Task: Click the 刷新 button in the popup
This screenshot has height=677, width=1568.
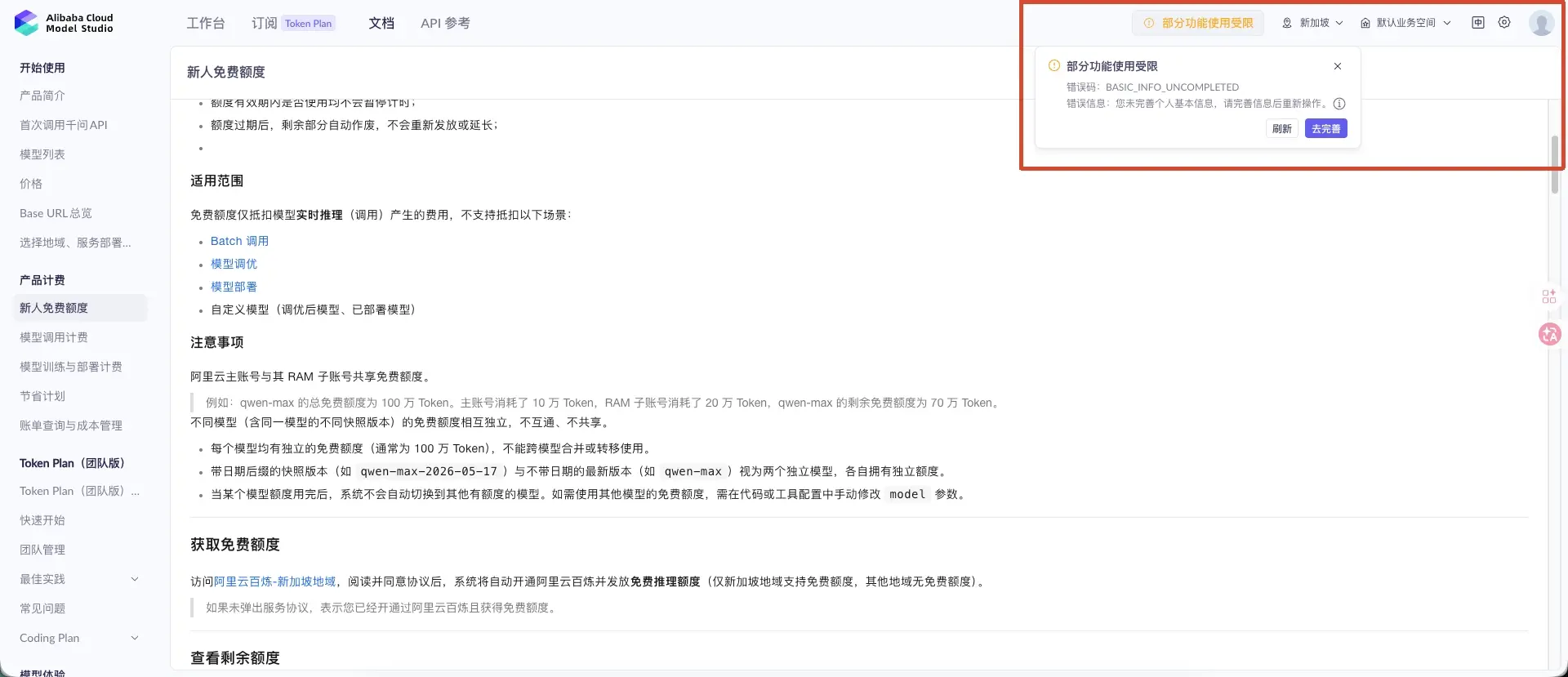Action: point(1282,129)
